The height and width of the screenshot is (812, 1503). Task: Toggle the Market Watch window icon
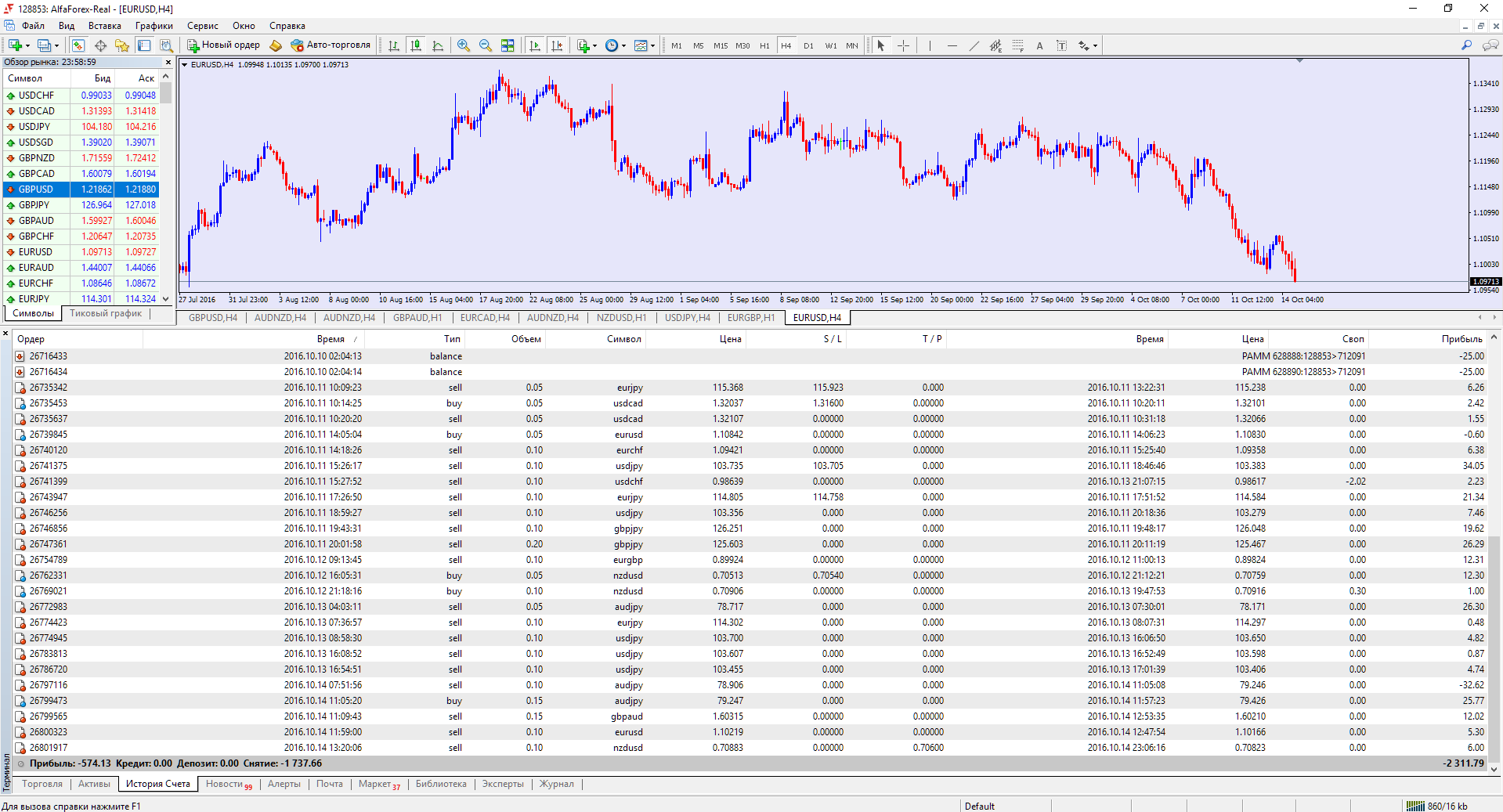pyautogui.click(x=78, y=45)
